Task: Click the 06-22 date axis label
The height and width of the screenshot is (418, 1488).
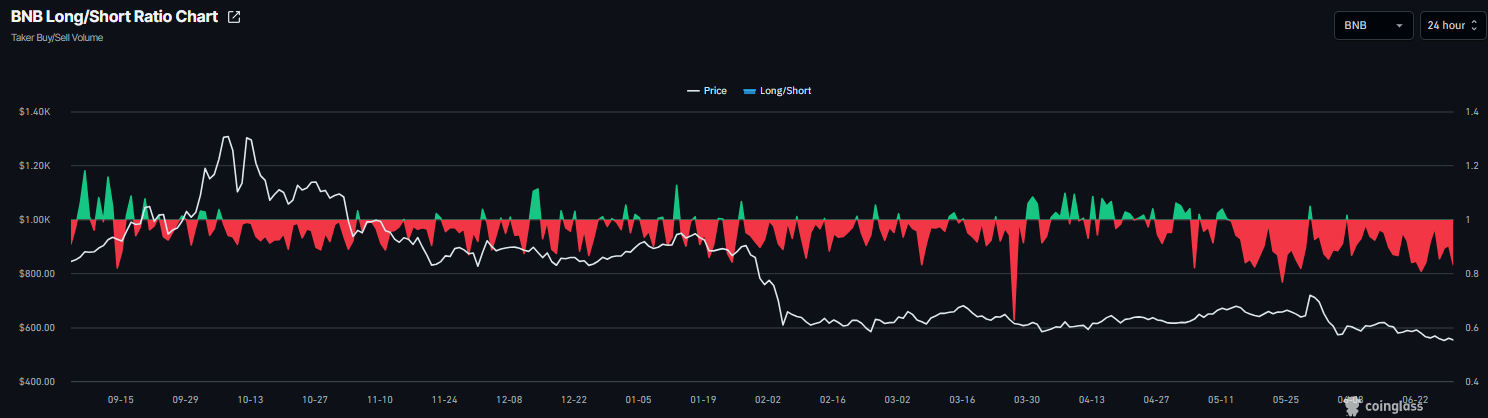Action: point(1415,399)
